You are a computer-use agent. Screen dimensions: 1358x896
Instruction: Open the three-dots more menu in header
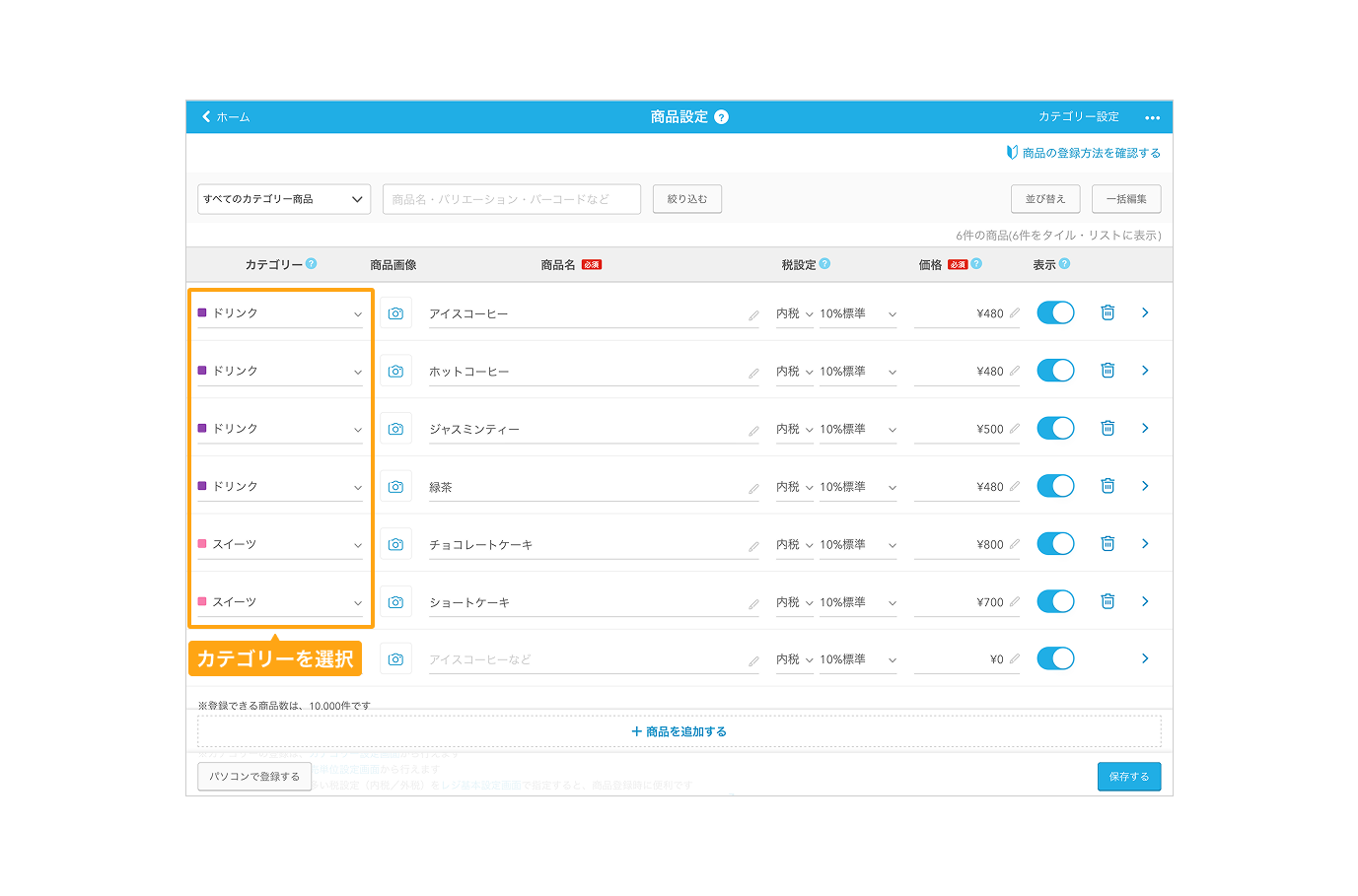(1152, 117)
